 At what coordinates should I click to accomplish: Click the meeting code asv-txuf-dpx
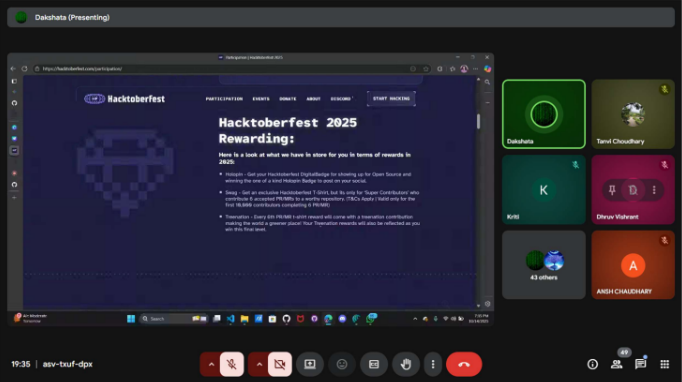pyautogui.click(x=67, y=364)
